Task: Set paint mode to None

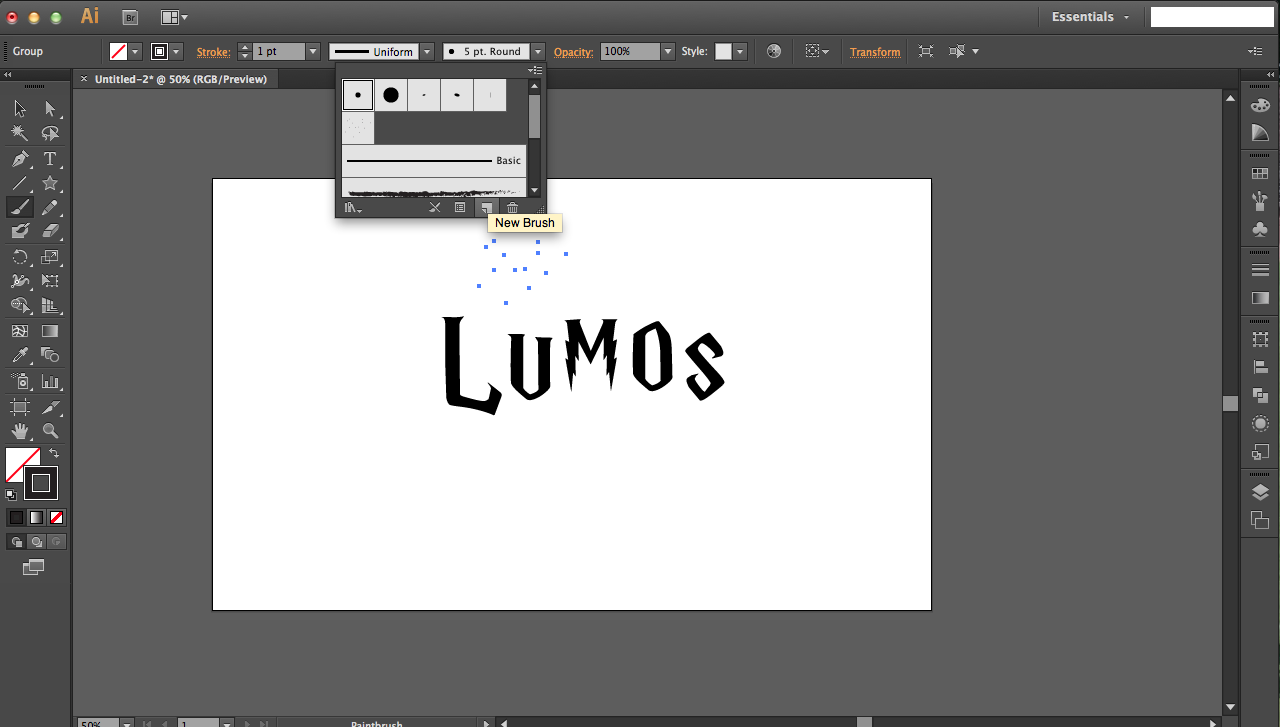Action: pos(57,517)
